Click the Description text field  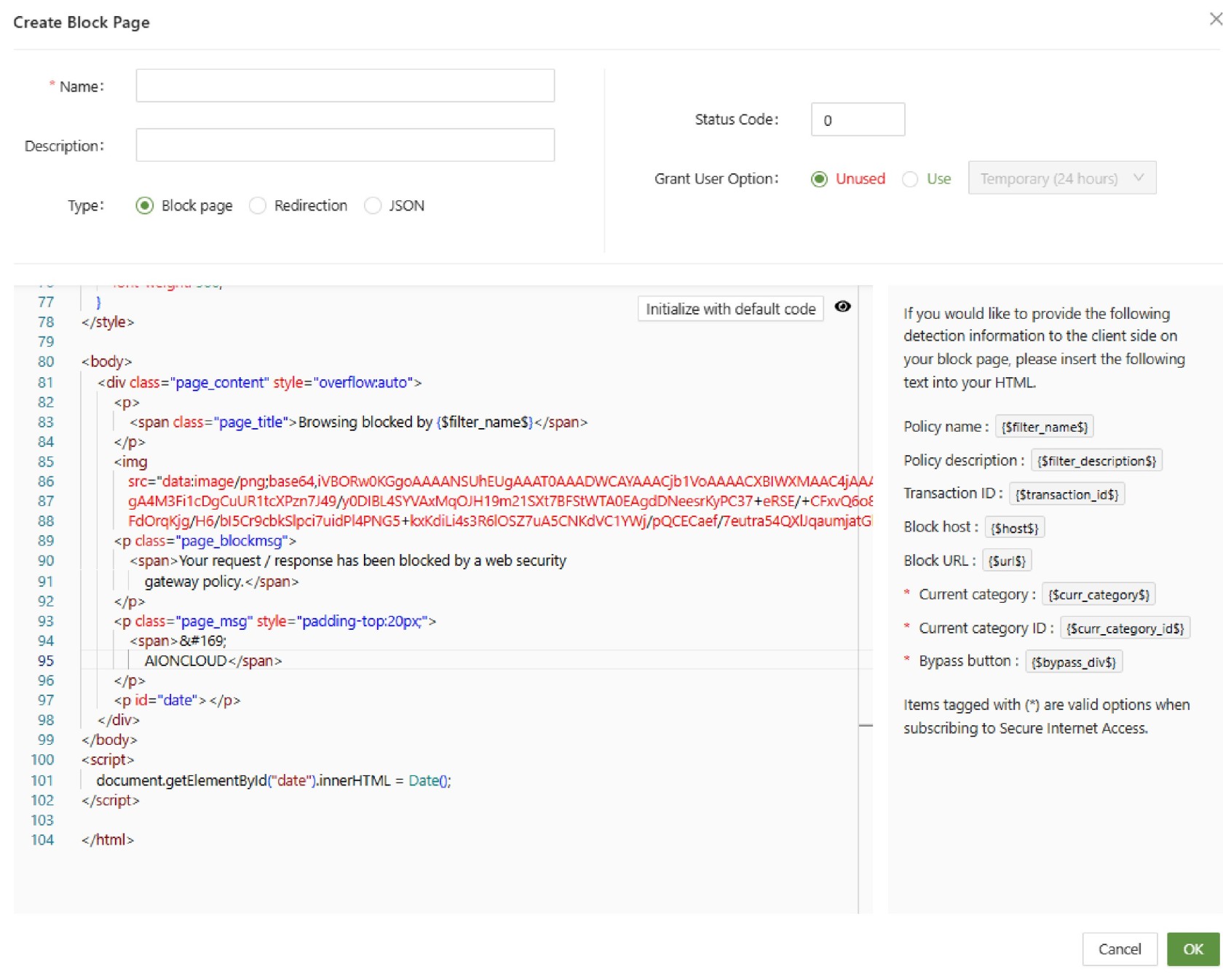(345, 146)
